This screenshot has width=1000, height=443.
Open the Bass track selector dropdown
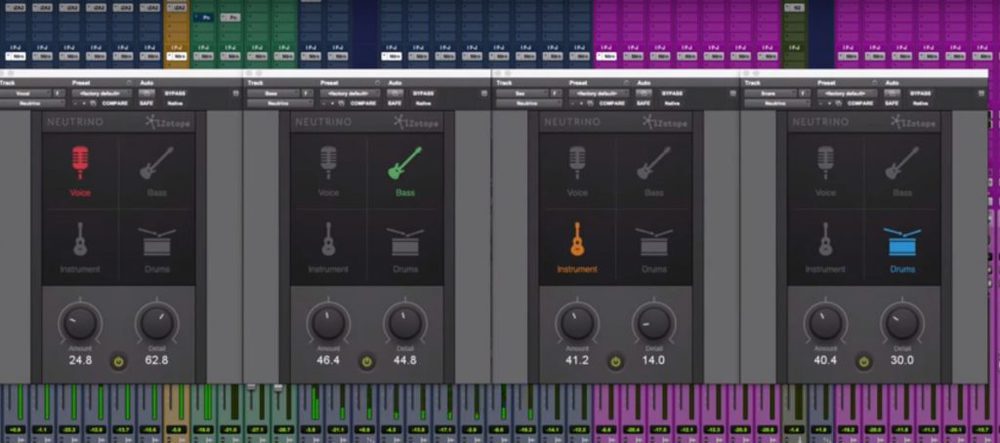pos(273,93)
